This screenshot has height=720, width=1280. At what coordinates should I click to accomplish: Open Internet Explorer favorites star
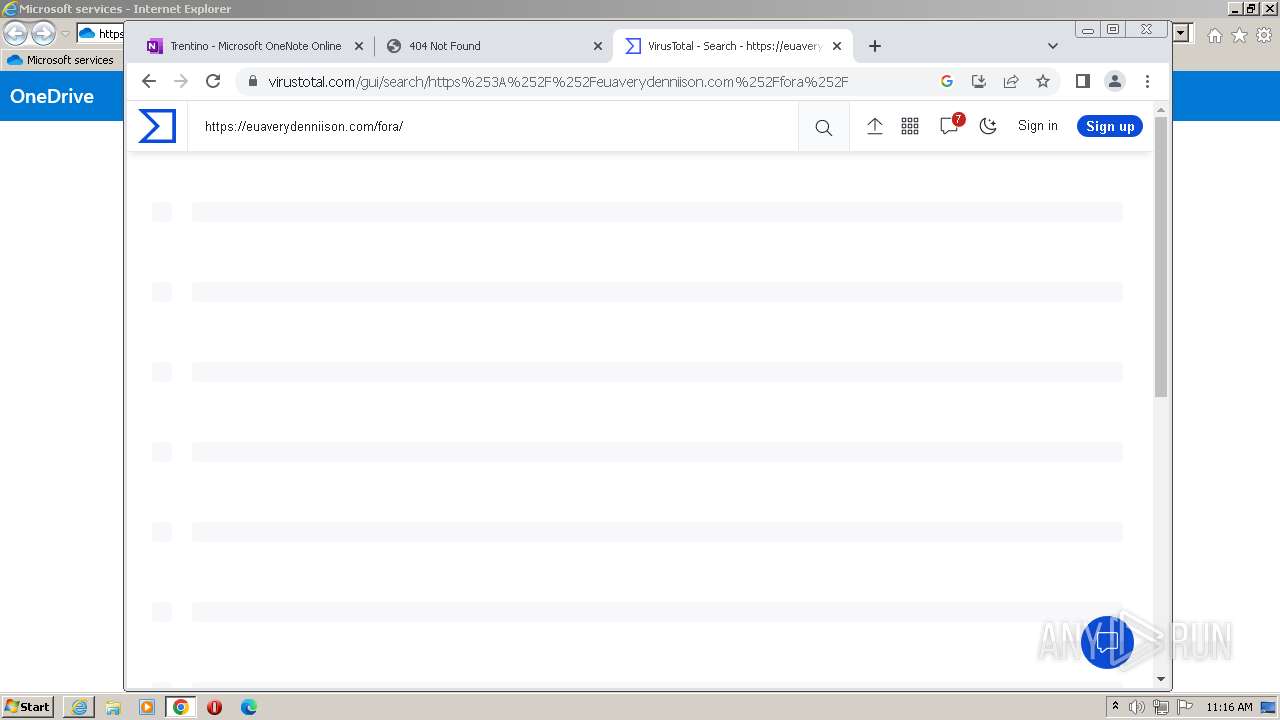click(1239, 35)
